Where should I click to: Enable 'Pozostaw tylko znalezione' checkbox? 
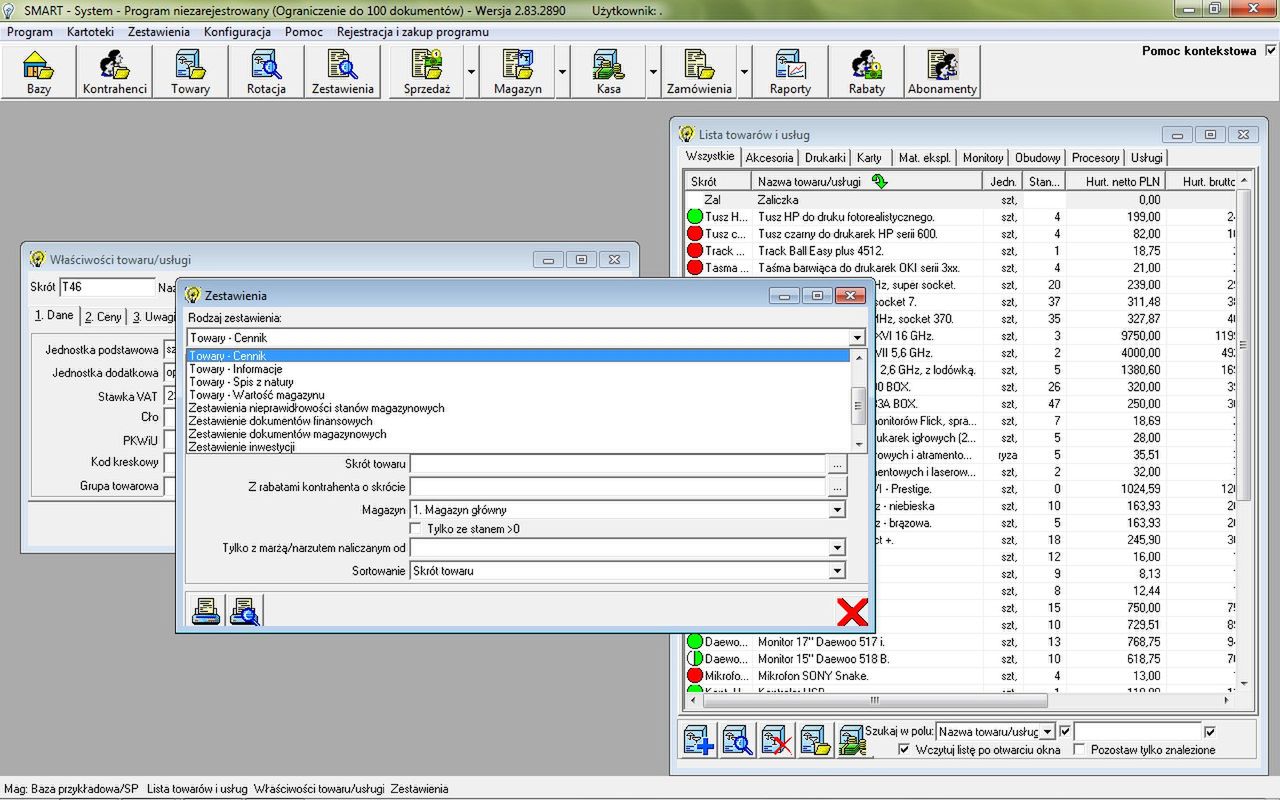coord(1080,749)
